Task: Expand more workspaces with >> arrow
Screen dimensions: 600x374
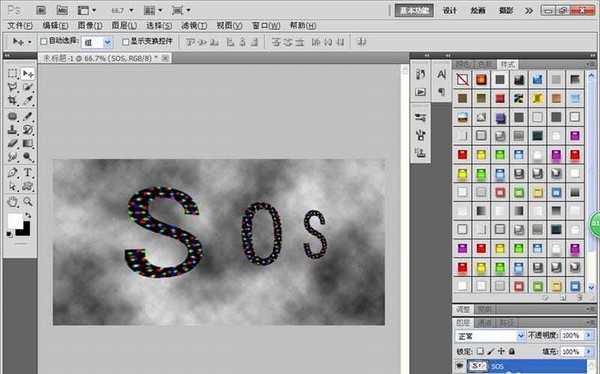Action: (x=529, y=11)
